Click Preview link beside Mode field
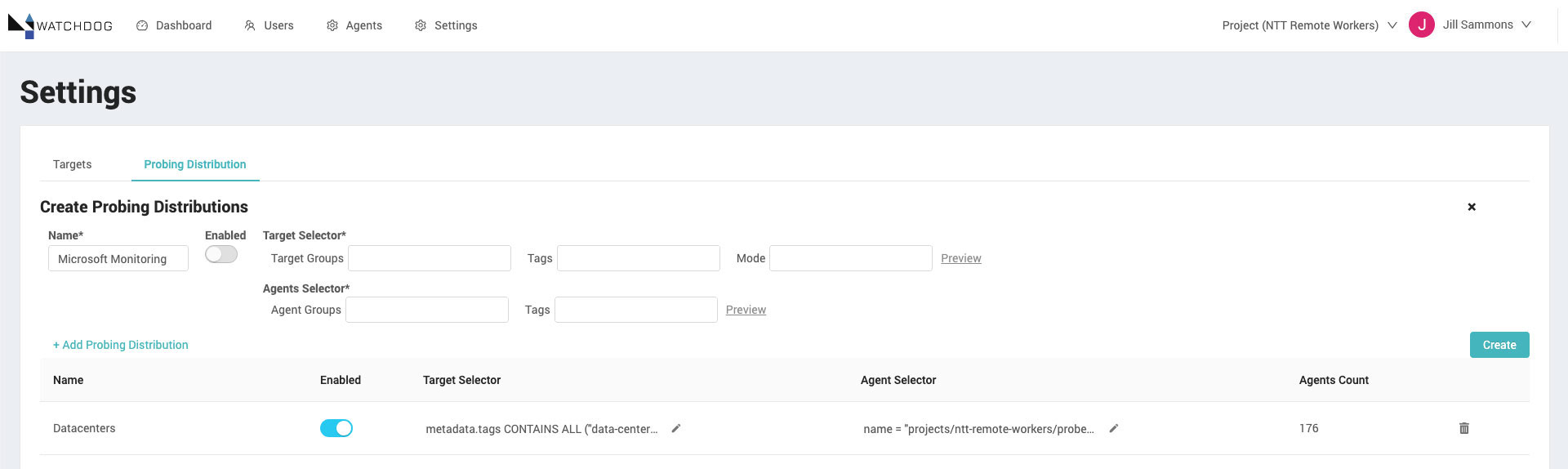The width and height of the screenshot is (1568, 469). click(x=961, y=258)
